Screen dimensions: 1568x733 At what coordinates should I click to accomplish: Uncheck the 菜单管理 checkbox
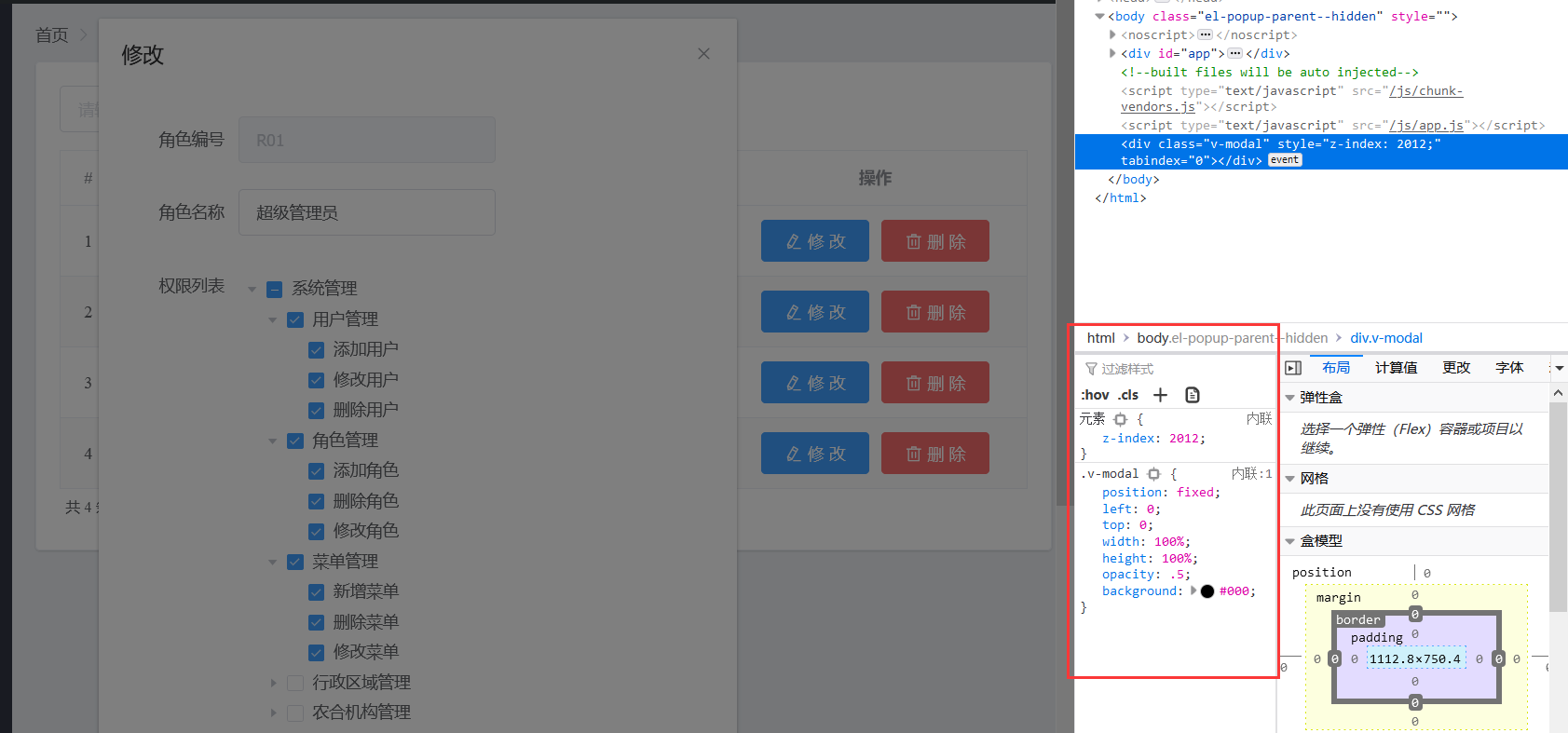click(295, 562)
